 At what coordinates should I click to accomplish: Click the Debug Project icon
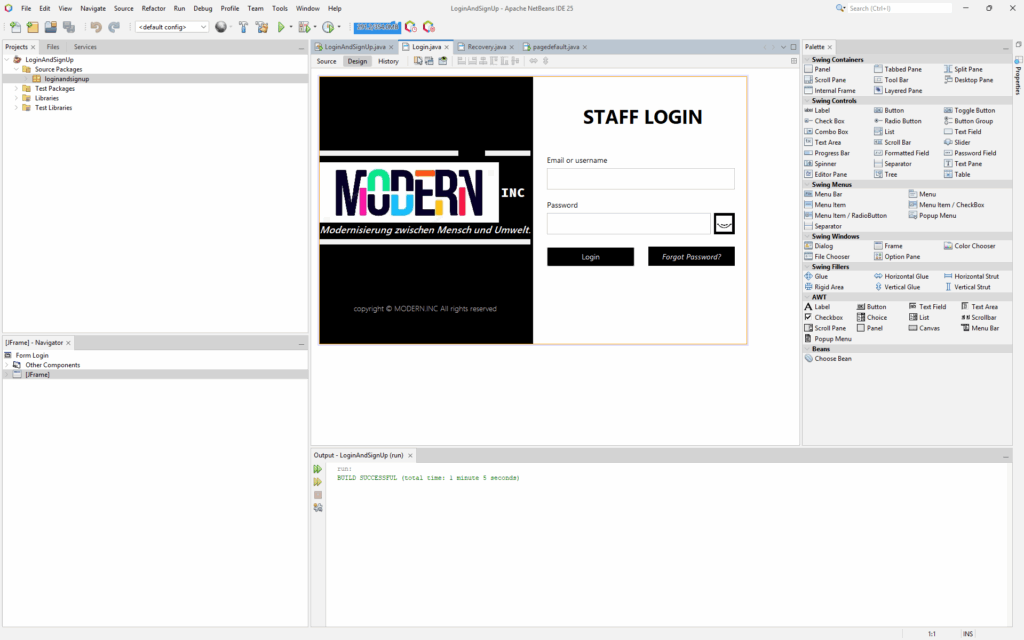(304, 27)
